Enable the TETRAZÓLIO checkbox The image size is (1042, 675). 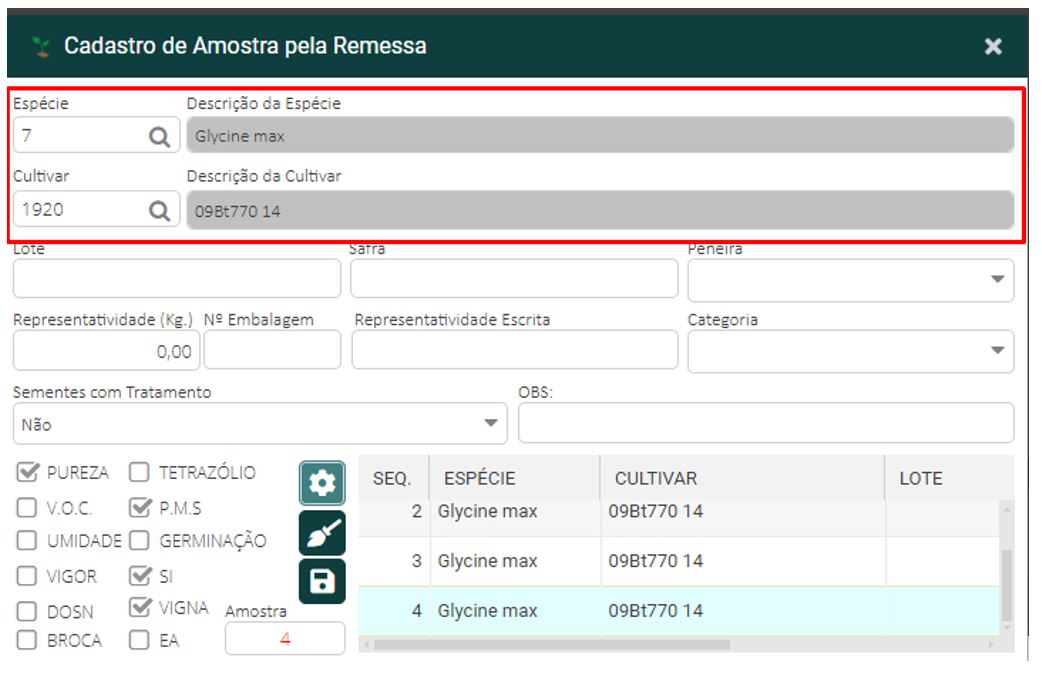coord(140,473)
